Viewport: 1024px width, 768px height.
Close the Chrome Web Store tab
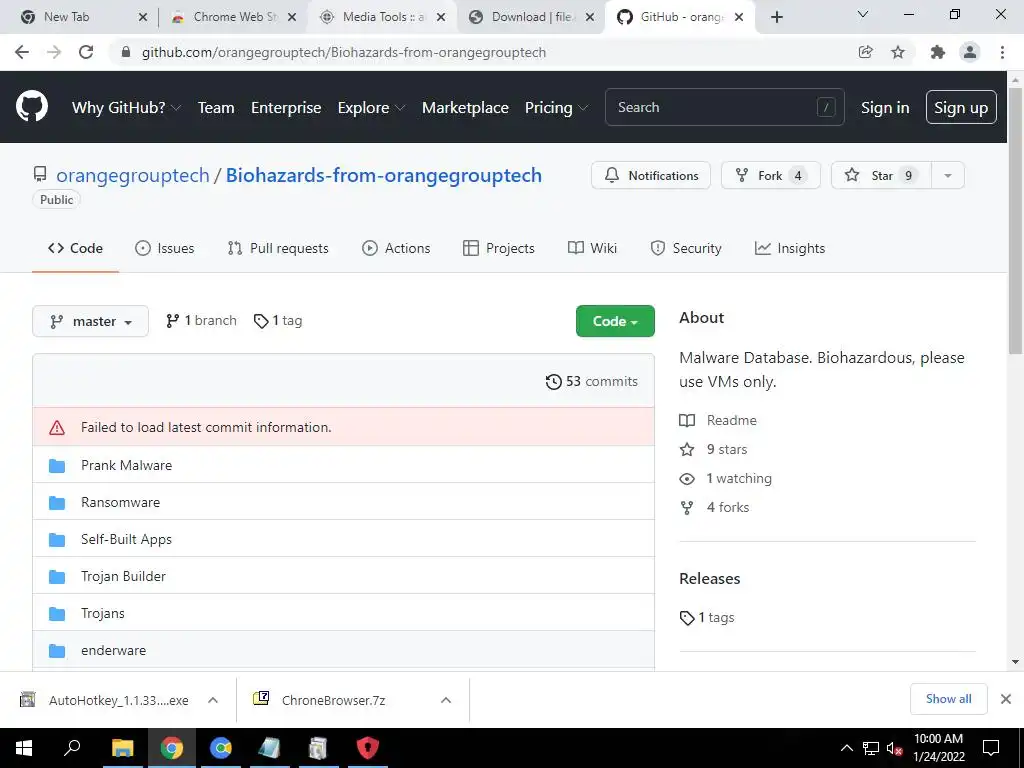[292, 17]
